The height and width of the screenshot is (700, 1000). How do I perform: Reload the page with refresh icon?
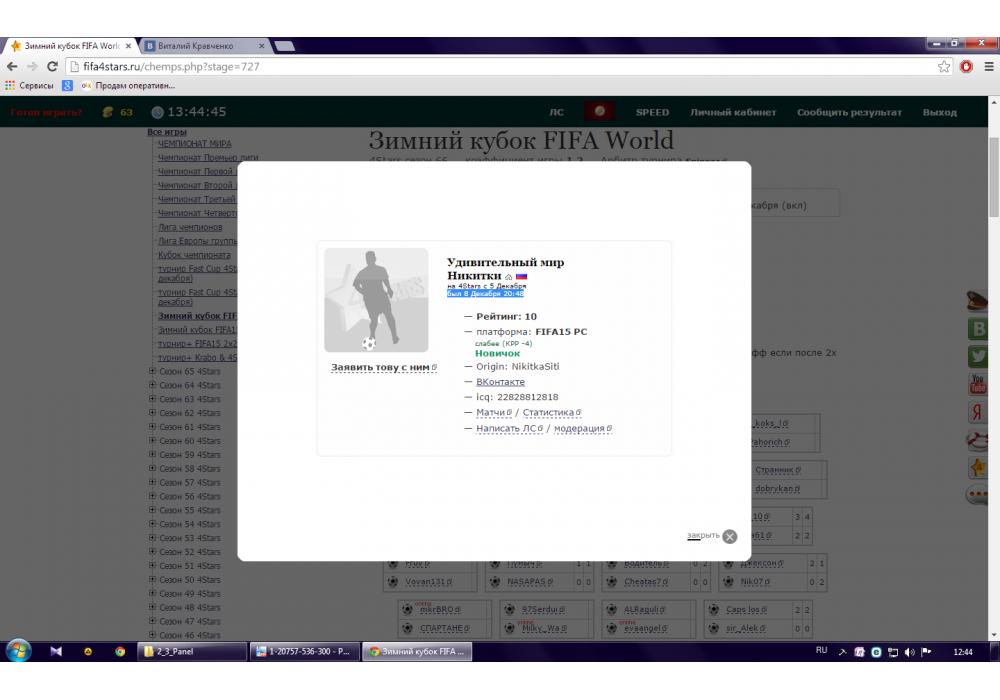pyautogui.click(x=49, y=66)
